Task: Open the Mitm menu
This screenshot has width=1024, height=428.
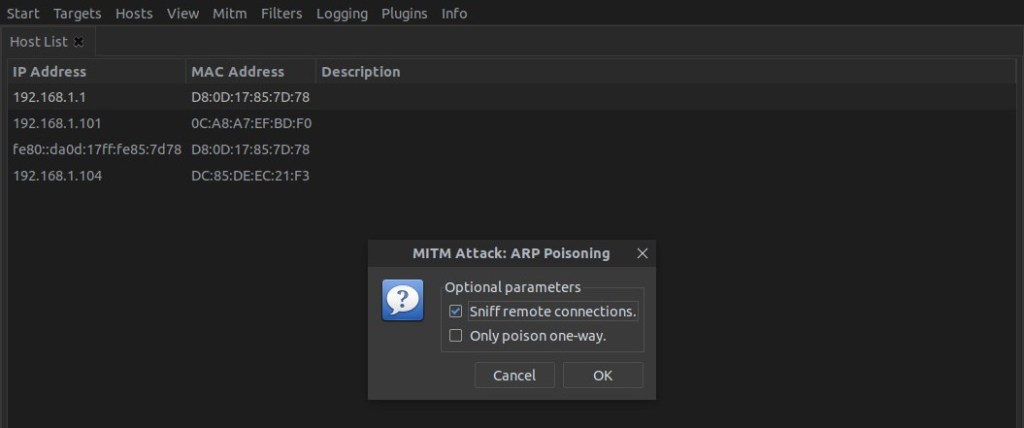Action: click(230, 14)
